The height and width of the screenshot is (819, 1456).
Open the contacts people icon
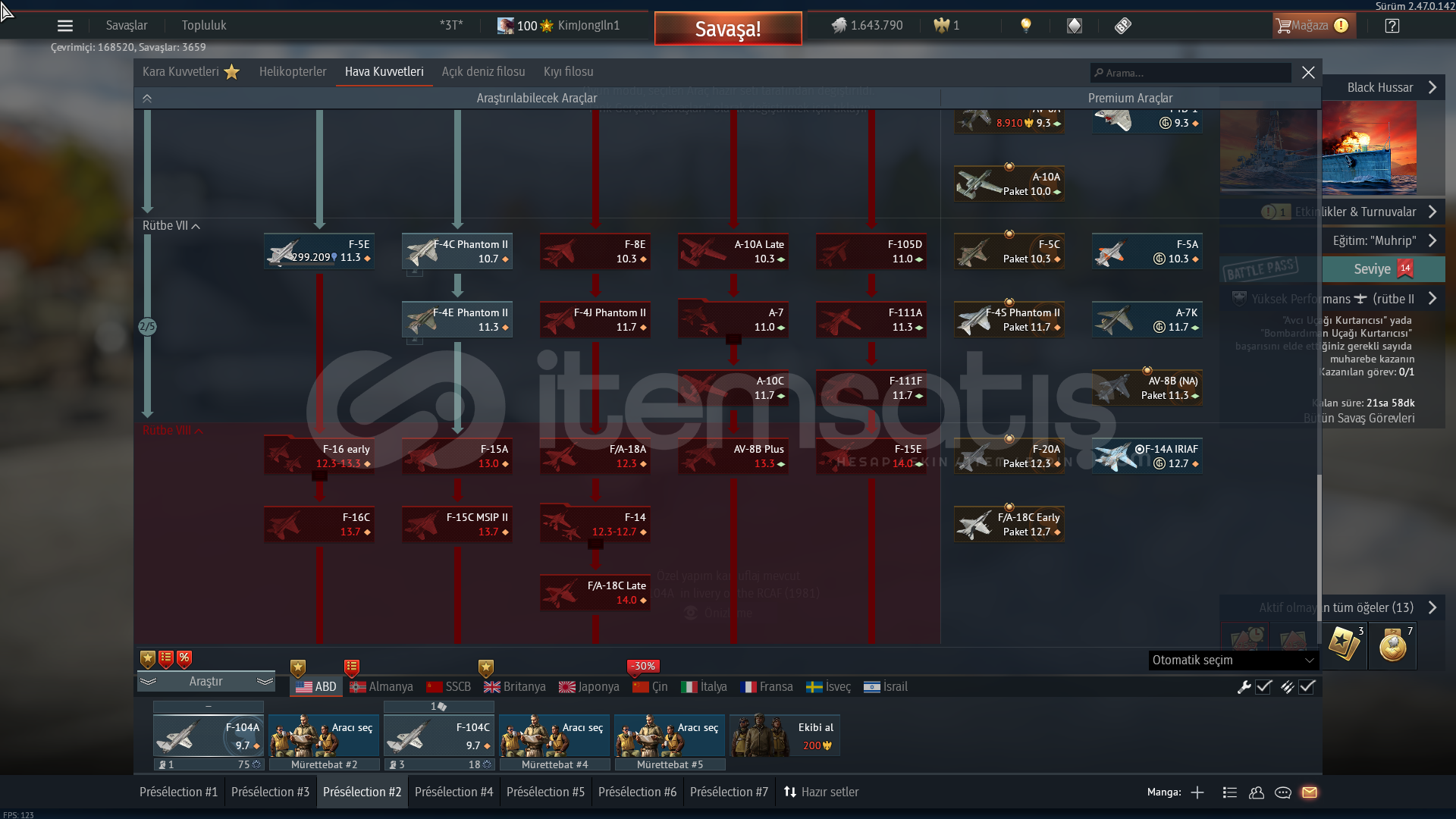tap(1257, 792)
